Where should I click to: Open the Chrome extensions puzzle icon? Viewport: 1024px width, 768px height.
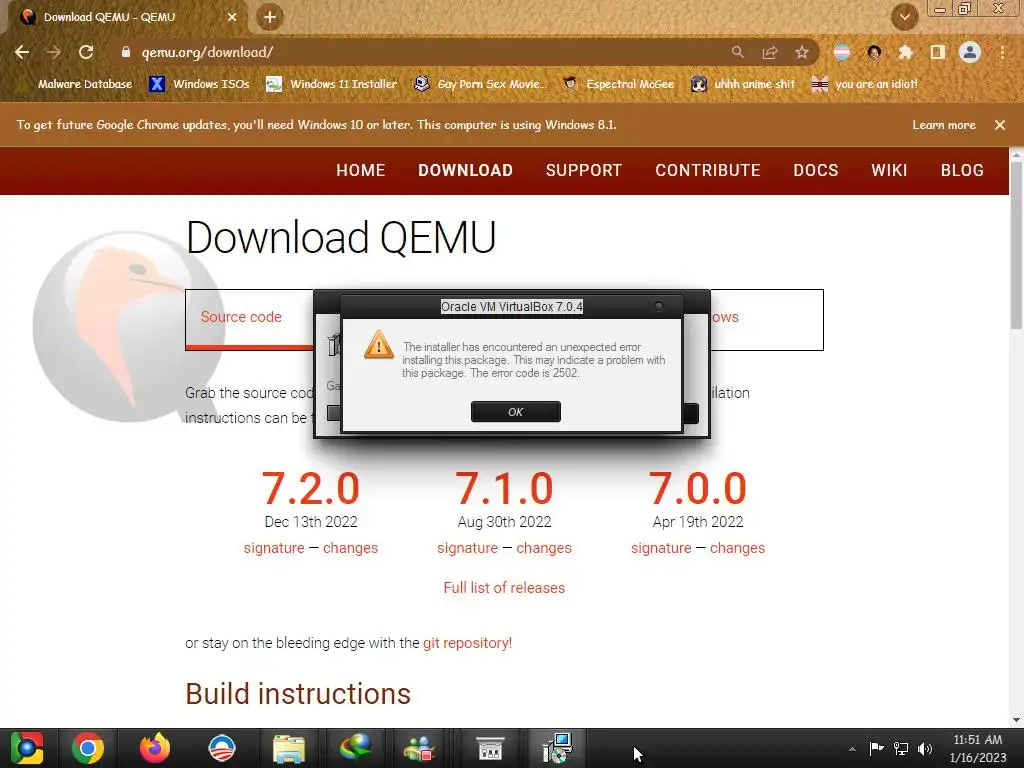[x=906, y=52]
